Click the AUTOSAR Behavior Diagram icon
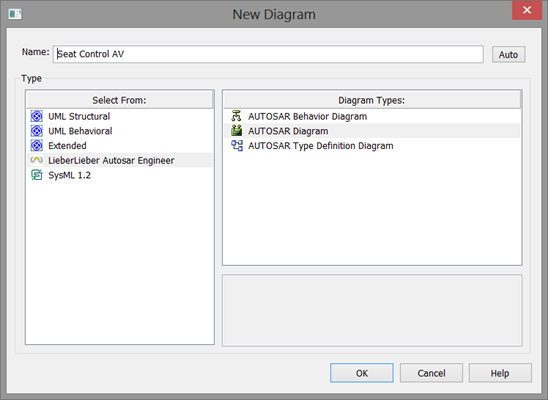Viewport: 548px width, 400px height. pyautogui.click(x=237, y=116)
